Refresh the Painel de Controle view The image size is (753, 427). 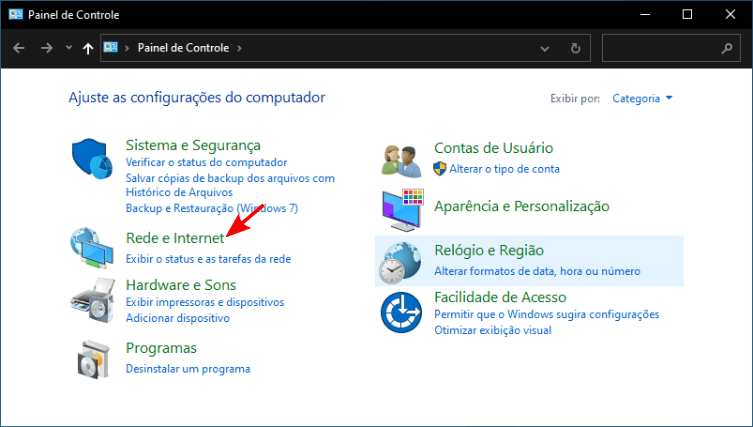[575, 48]
